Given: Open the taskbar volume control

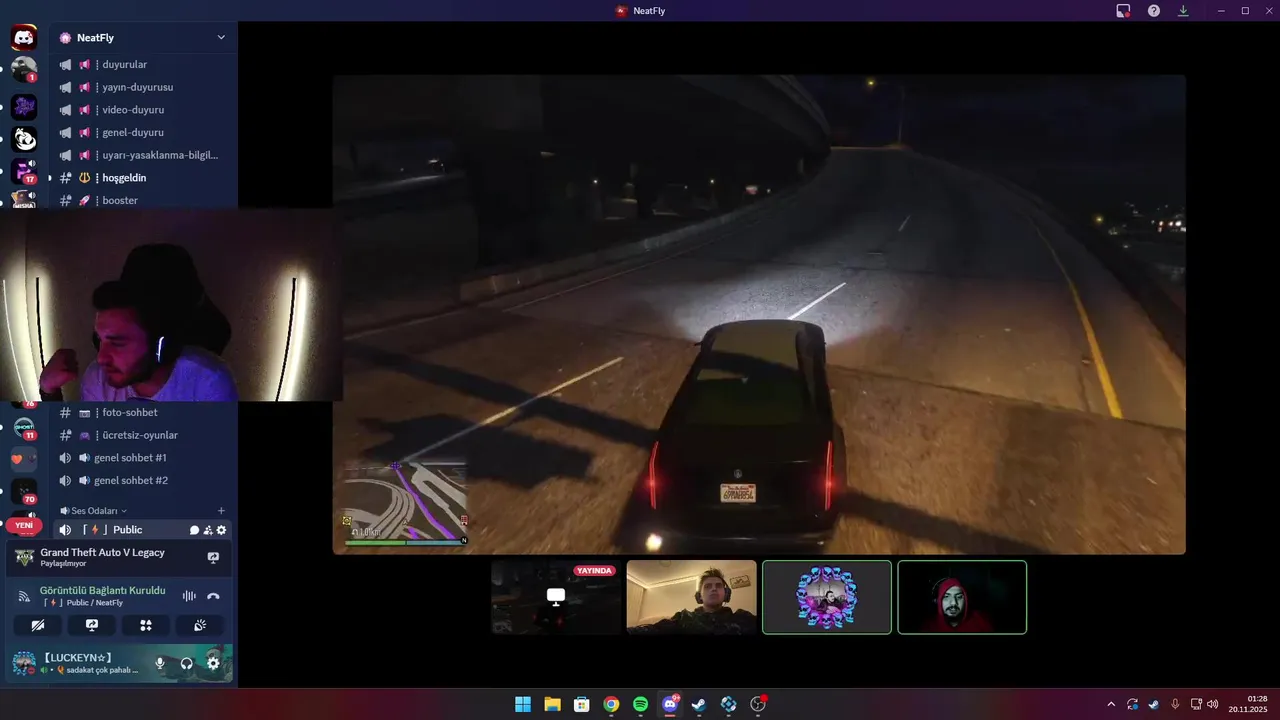Looking at the screenshot, I should click(x=1213, y=704).
